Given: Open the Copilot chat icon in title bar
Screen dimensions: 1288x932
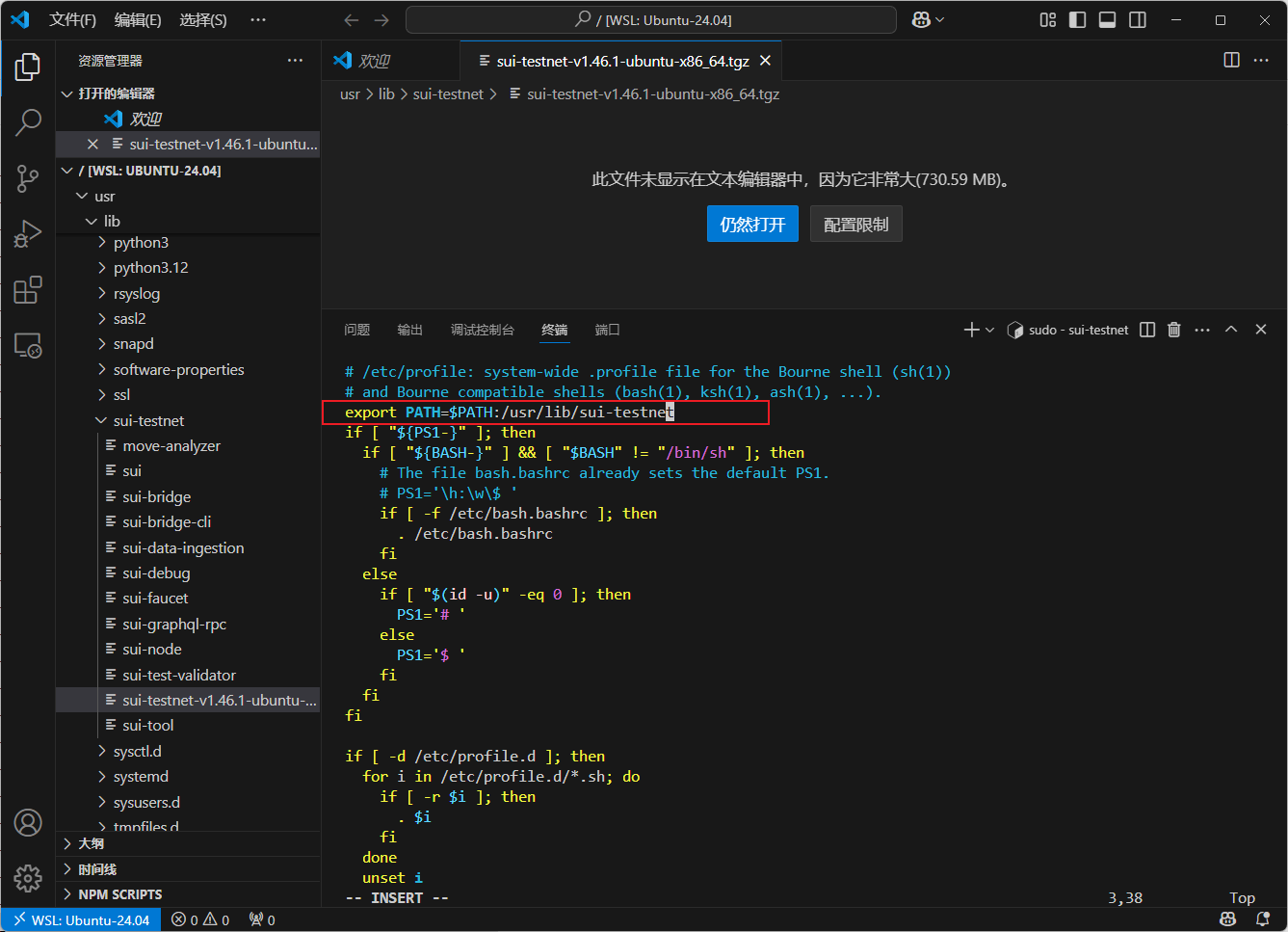Looking at the screenshot, I should pyautogui.click(x=922, y=20).
